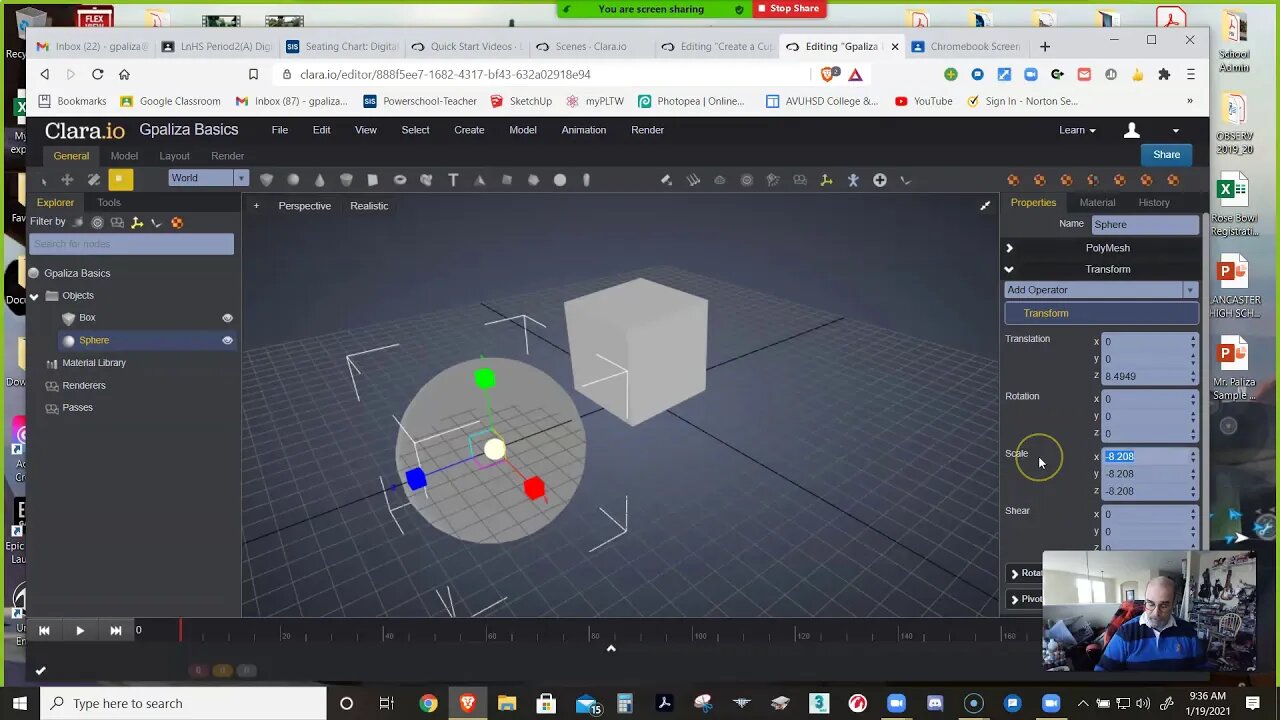Click the first orange checkered material sphere
Screen dimensions: 1280x720
1013,180
